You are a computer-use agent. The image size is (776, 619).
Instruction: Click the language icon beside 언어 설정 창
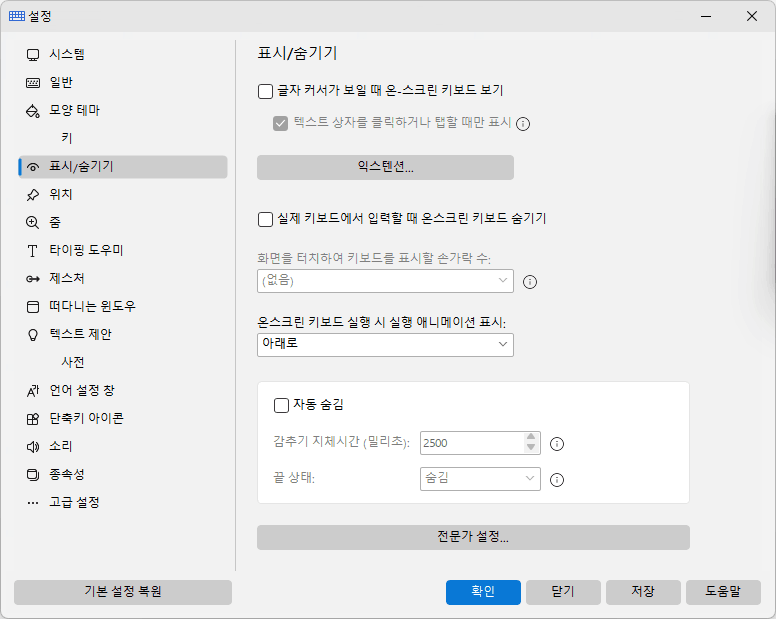[x=33, y=391]
